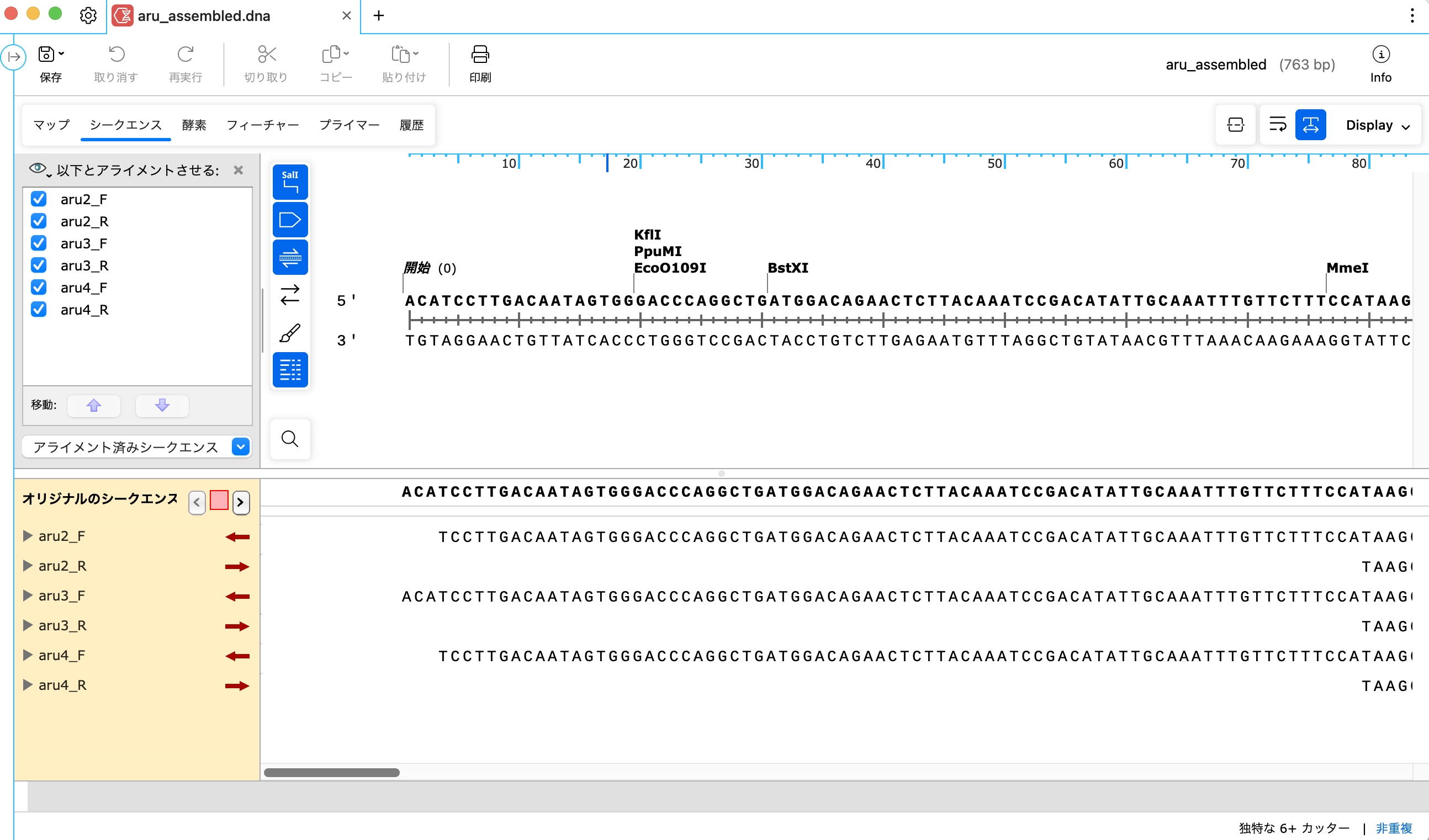Click the red mismatch highlight swatch
The height and width of the screenshot is (840, 1429).
pos(218,501)
